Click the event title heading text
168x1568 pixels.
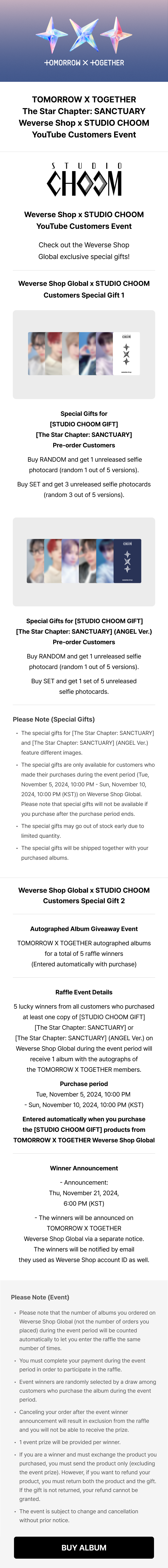click(x=84, y=117)
